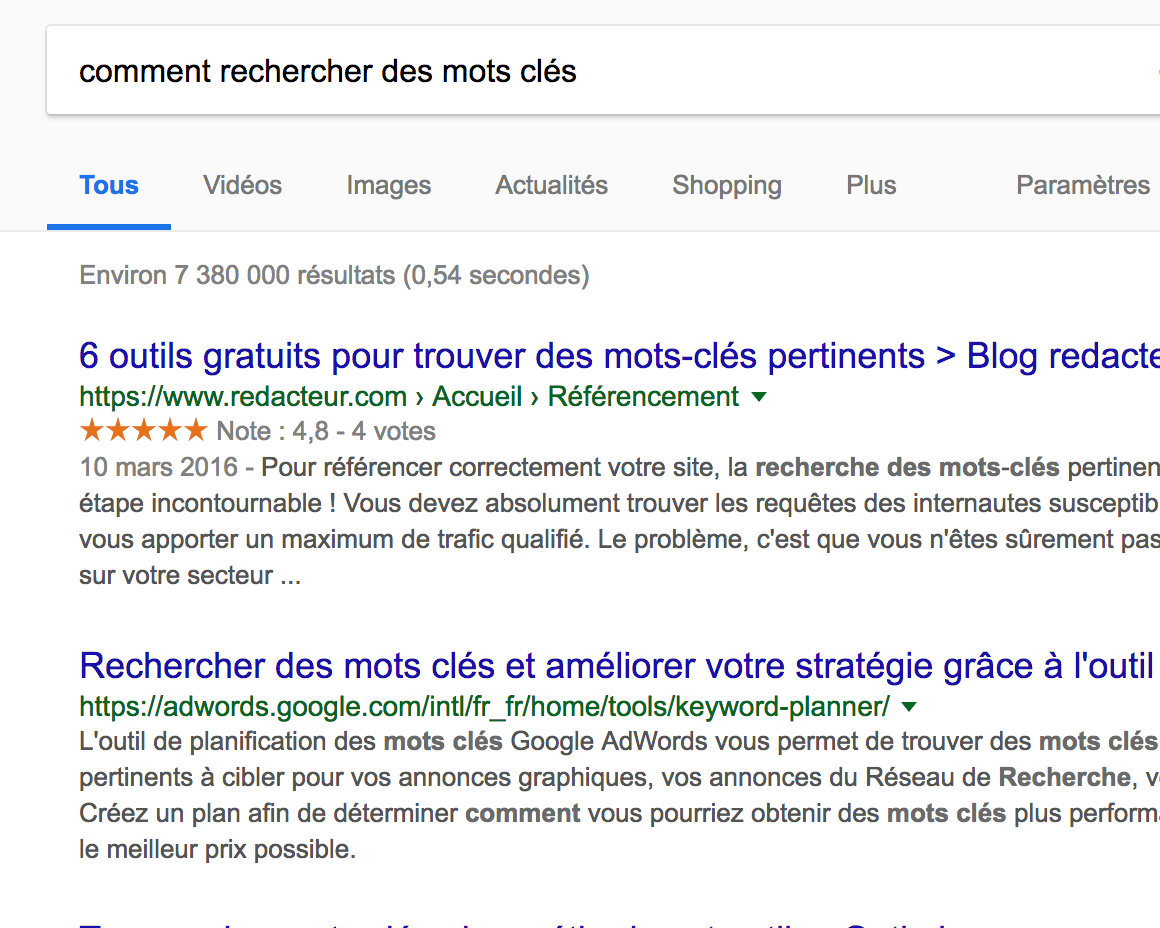
Task: Open the 'Rechercher des mots clés' result title
Action: 600,666
